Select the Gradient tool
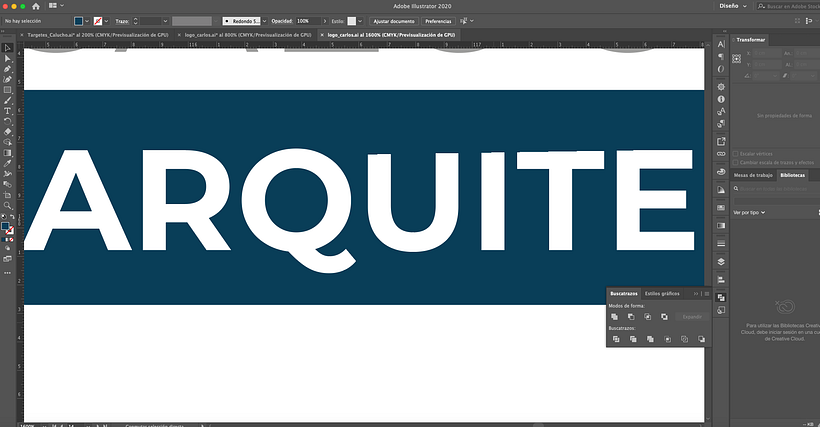This screenshot has height=427, width=820. (x=7, y=153)
